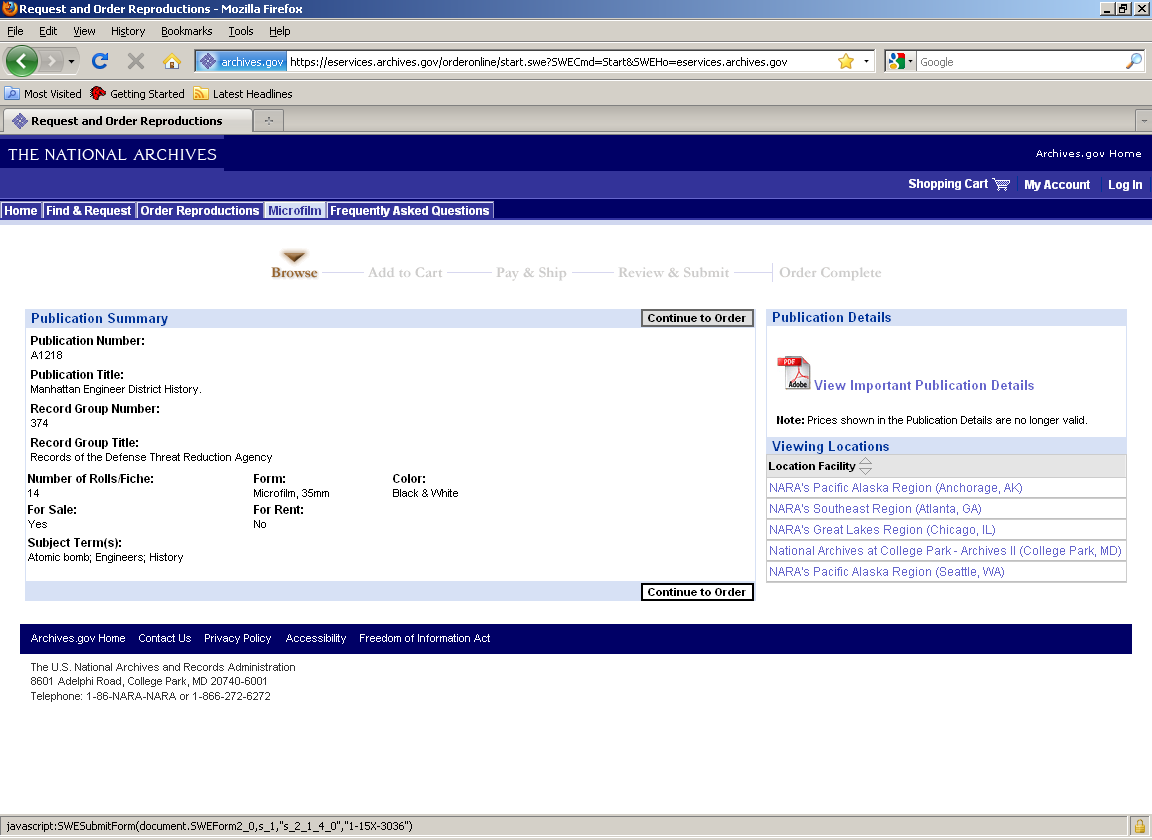The image size is (1152, 840).
Task: Click the status bar padlock security icon
Action: point(1140,826)
